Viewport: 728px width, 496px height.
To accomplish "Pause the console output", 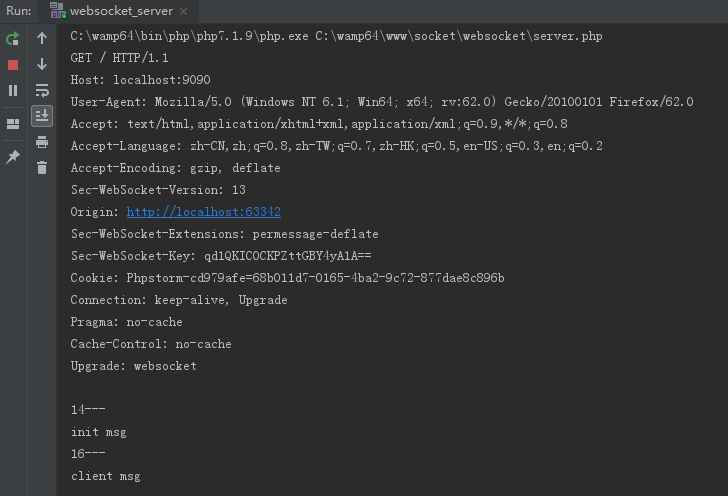I will (13, 90).
